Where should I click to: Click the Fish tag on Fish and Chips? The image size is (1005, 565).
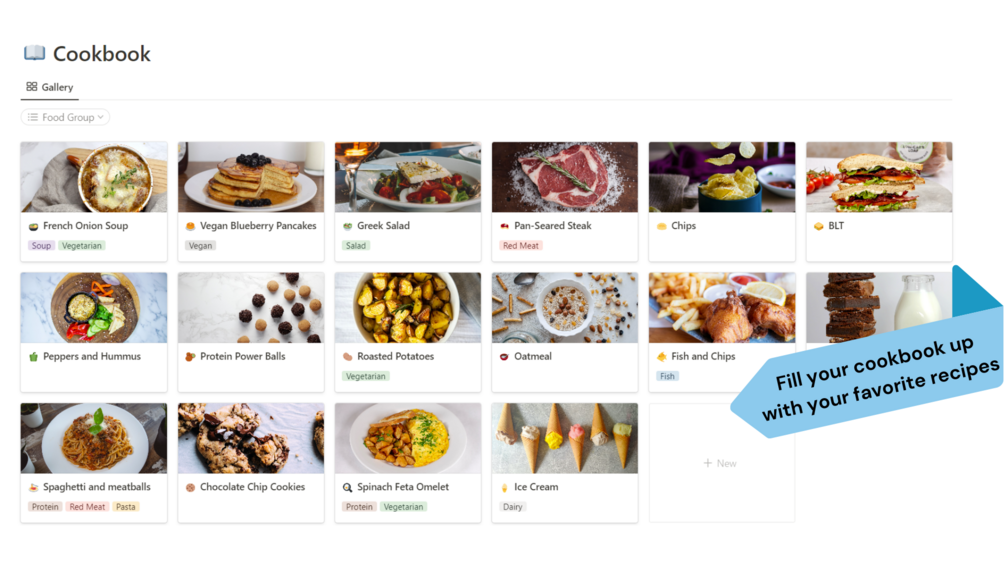point(667,376)
